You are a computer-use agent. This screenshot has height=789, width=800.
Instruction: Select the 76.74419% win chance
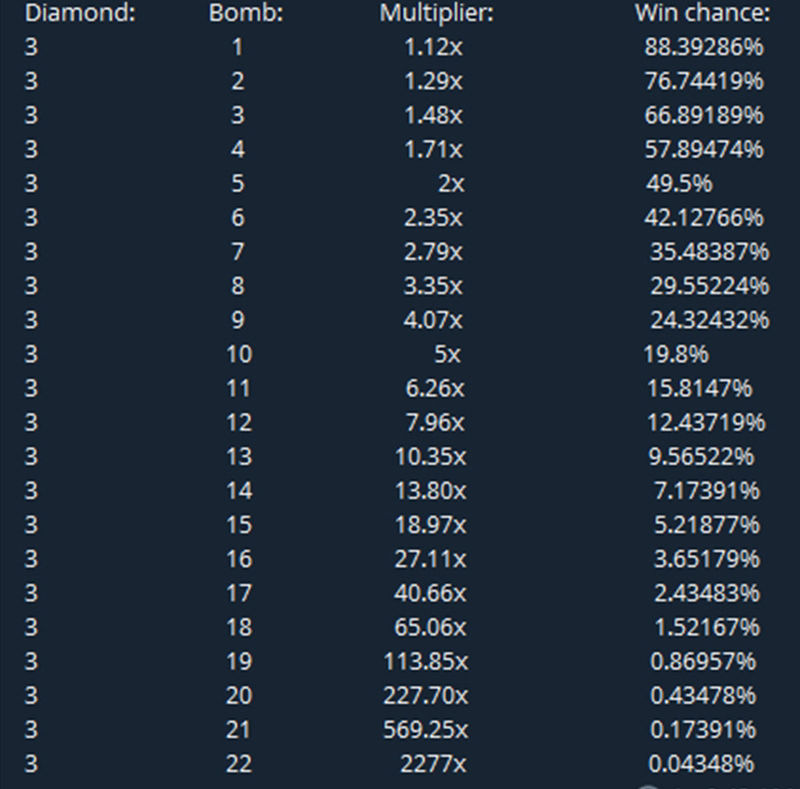coord(704,81)
